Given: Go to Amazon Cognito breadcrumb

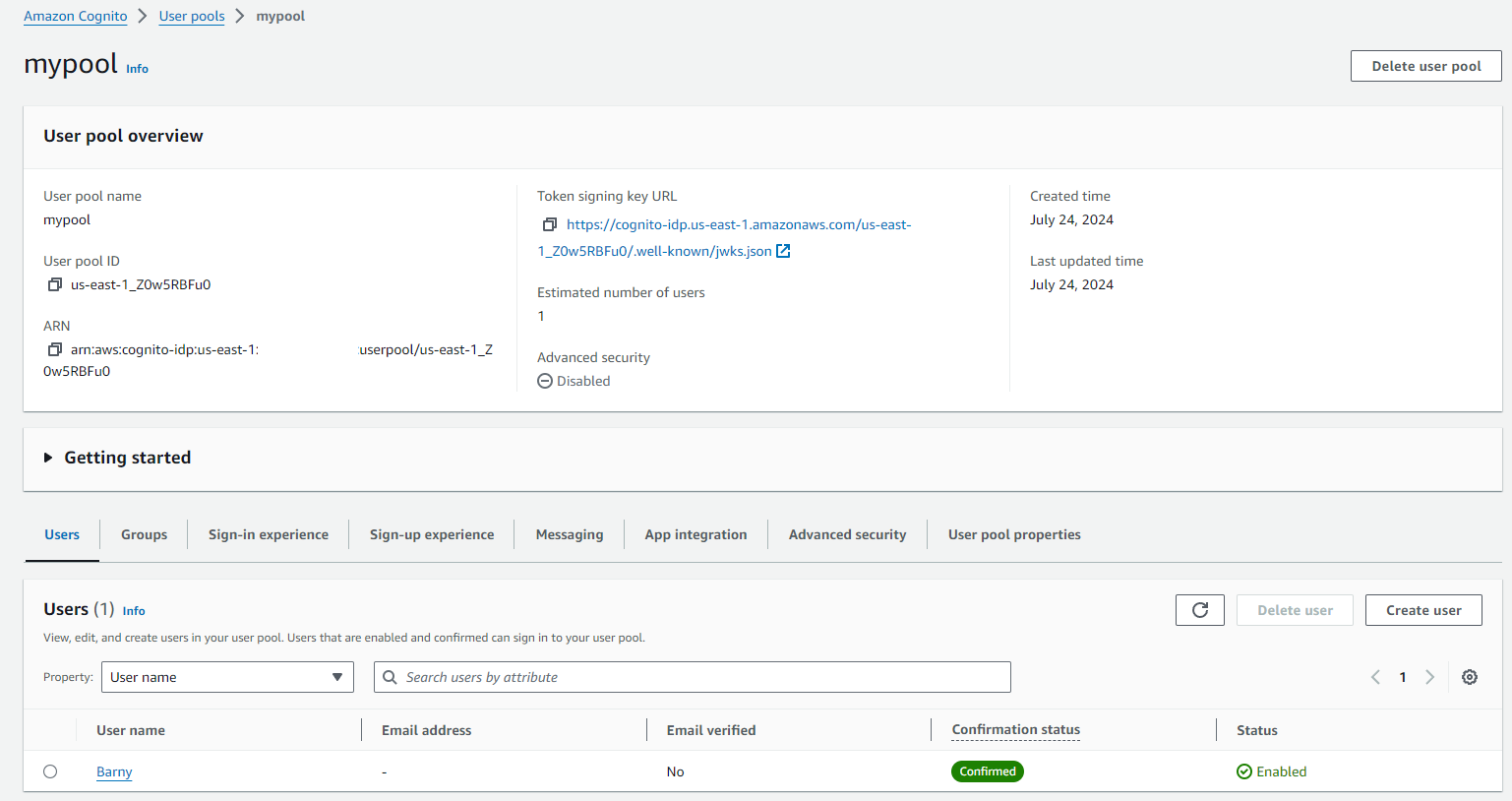Looking at the screenshot, I should [x=76, y=16].
